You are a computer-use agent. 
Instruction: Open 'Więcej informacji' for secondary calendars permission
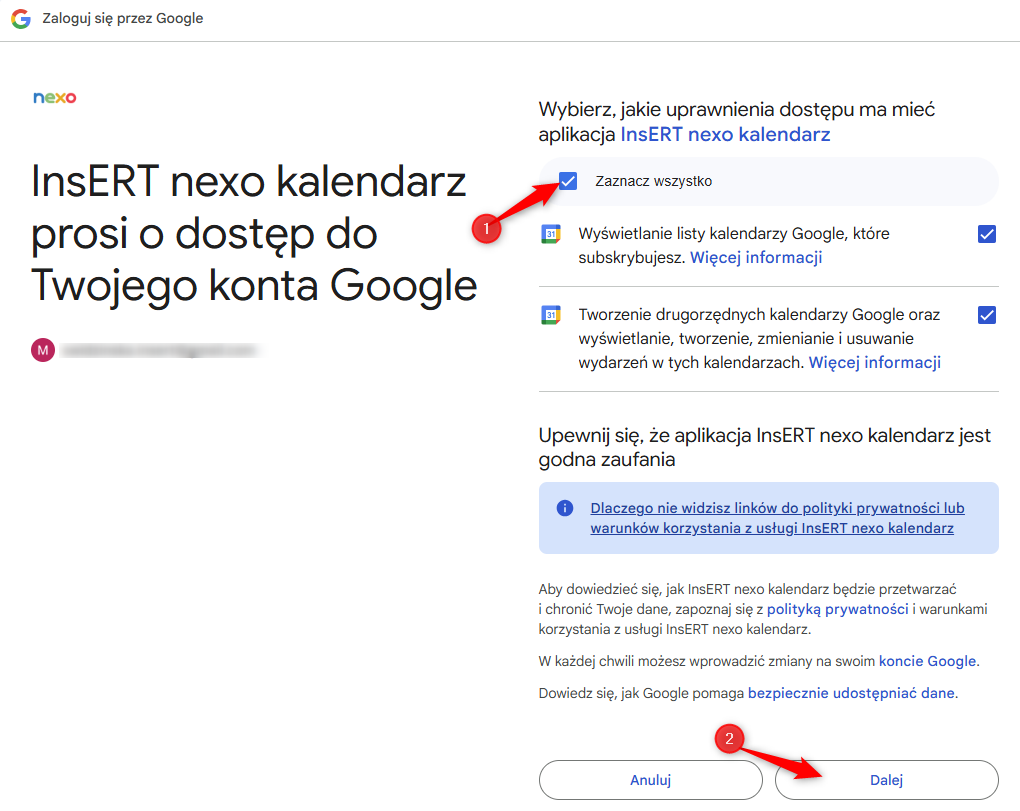pyautogui.click(x=874, y=362)
